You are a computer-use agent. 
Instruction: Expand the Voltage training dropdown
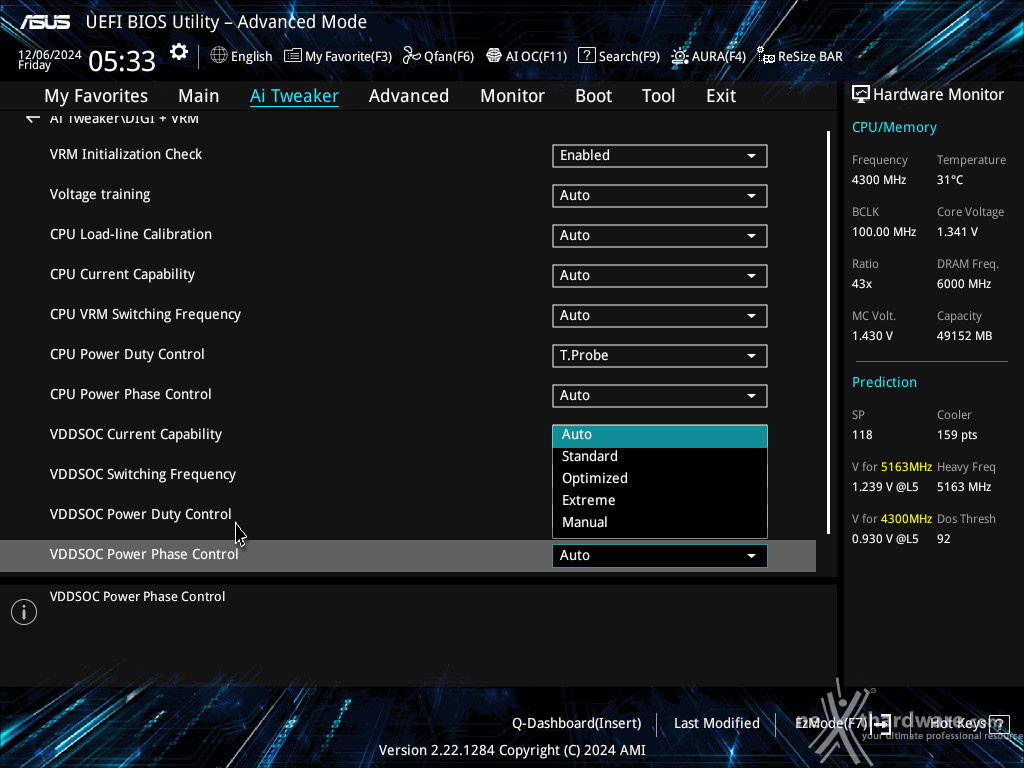click(x=660, y=195)
